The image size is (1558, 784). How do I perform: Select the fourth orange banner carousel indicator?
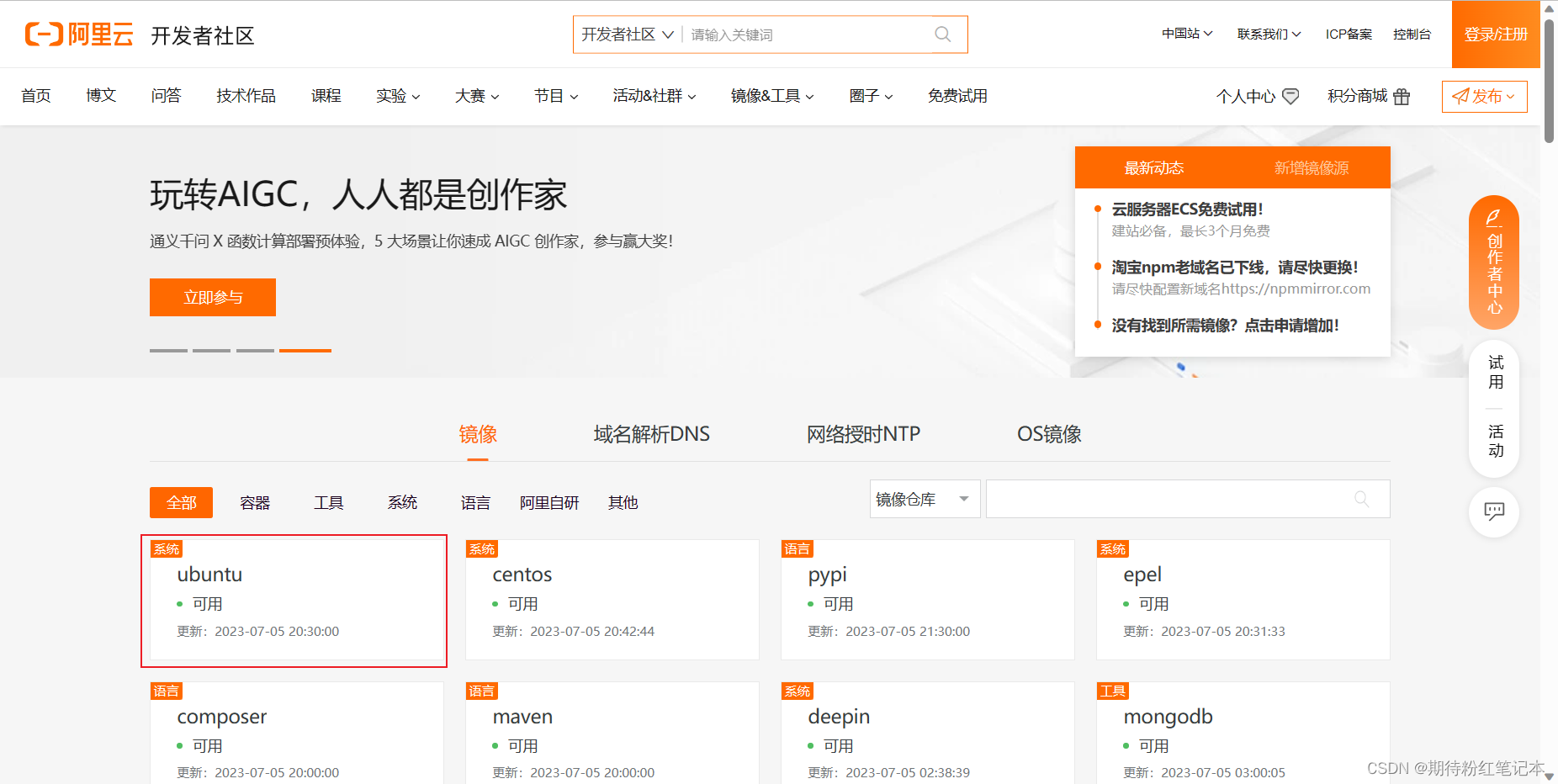pyautogui.click(x=305, y=351)
